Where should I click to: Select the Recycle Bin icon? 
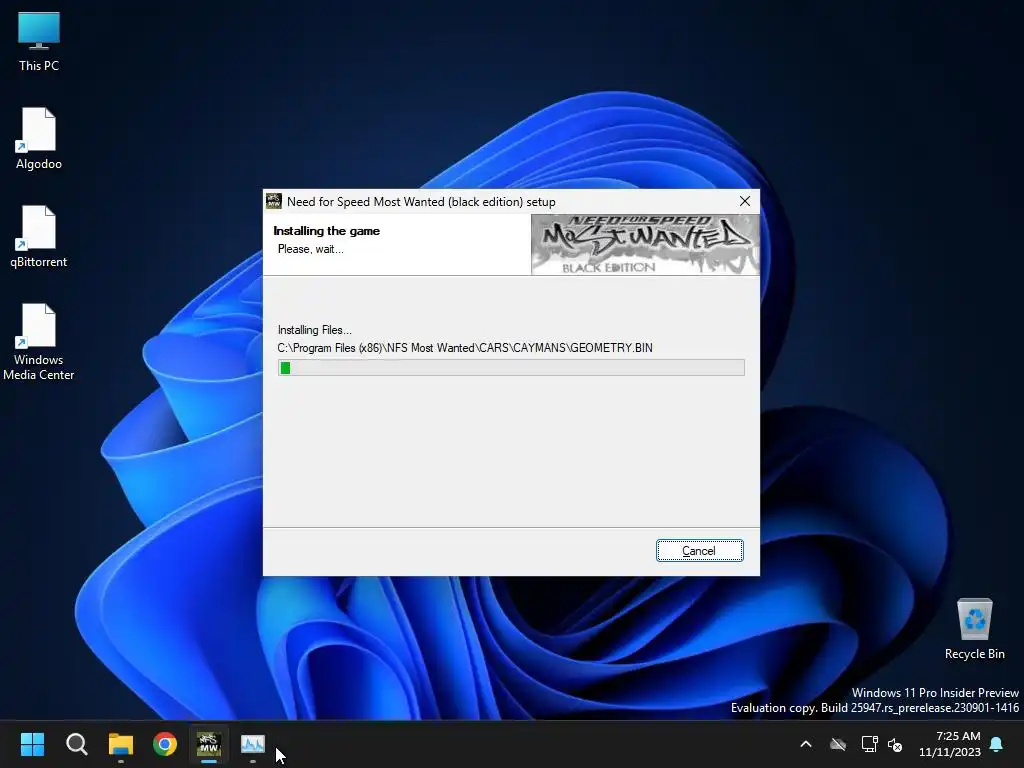(x=974, y=629)
